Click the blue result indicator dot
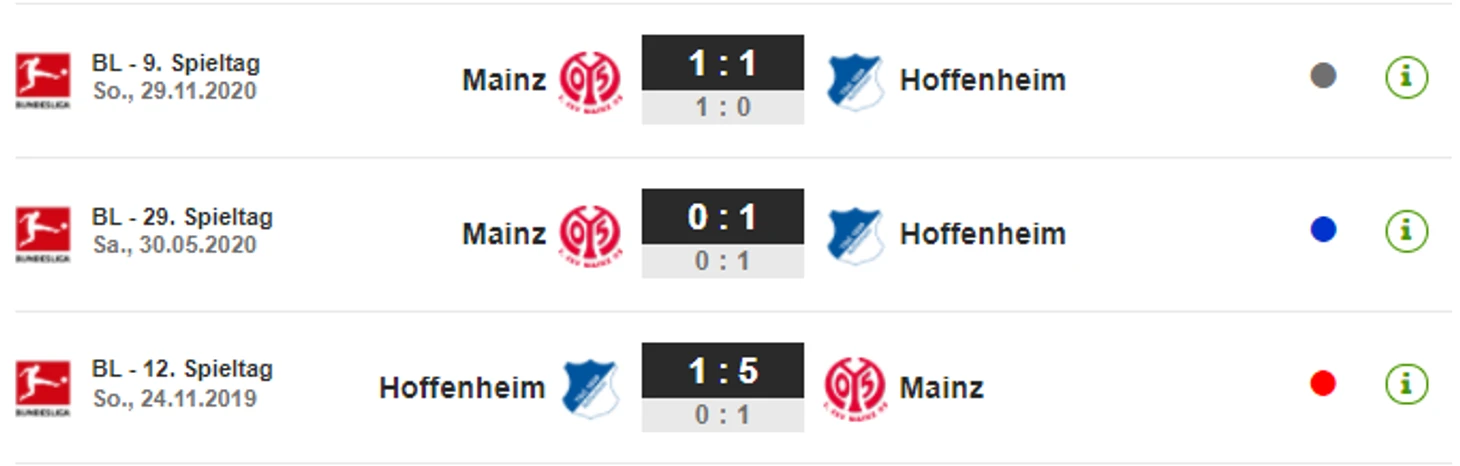The width and height of the screenshot is (1460, 466). coord(1323,230)
